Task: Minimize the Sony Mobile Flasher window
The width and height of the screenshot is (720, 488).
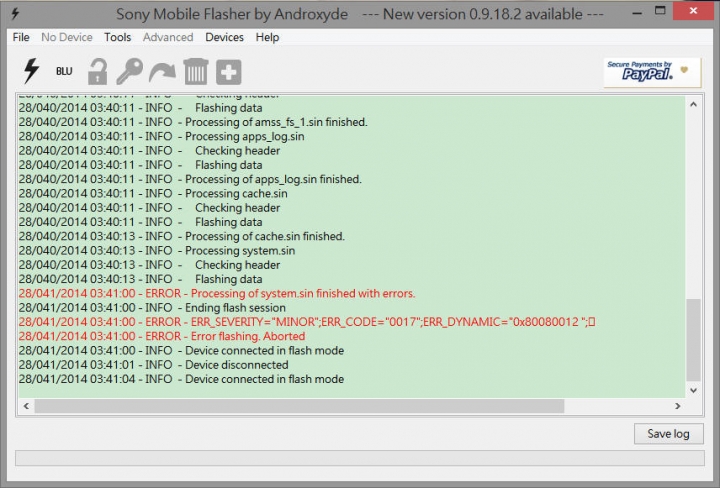Action: [x=637, y=13]
